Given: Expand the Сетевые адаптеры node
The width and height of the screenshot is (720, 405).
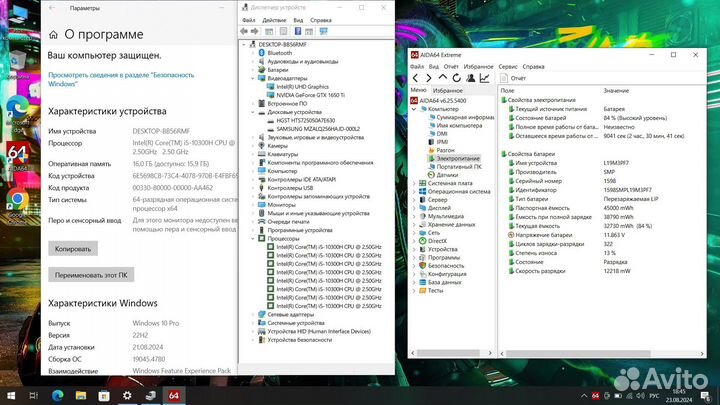Looking at the screenshot, I should coord(253,315).
